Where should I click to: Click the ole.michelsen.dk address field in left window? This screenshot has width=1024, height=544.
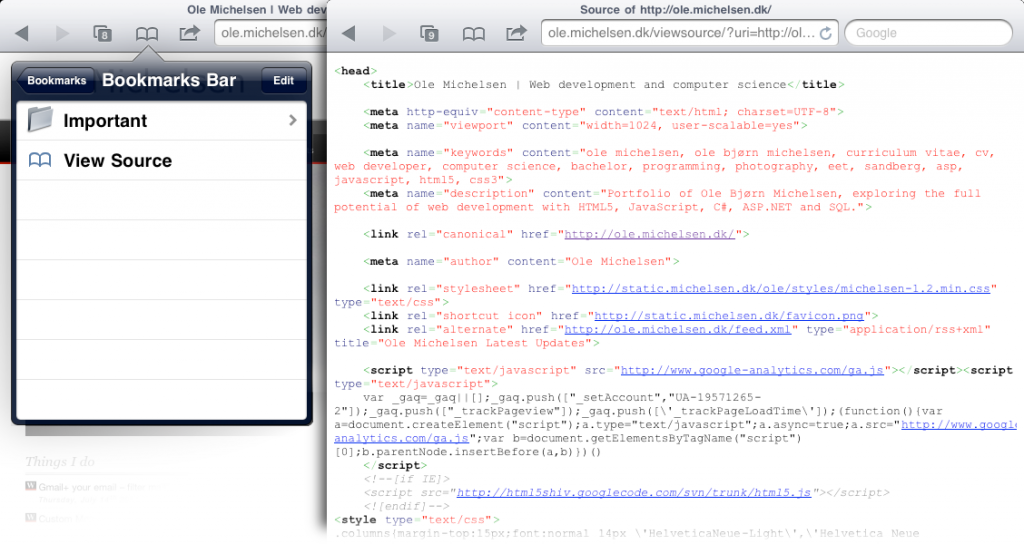tap(271, 33)
